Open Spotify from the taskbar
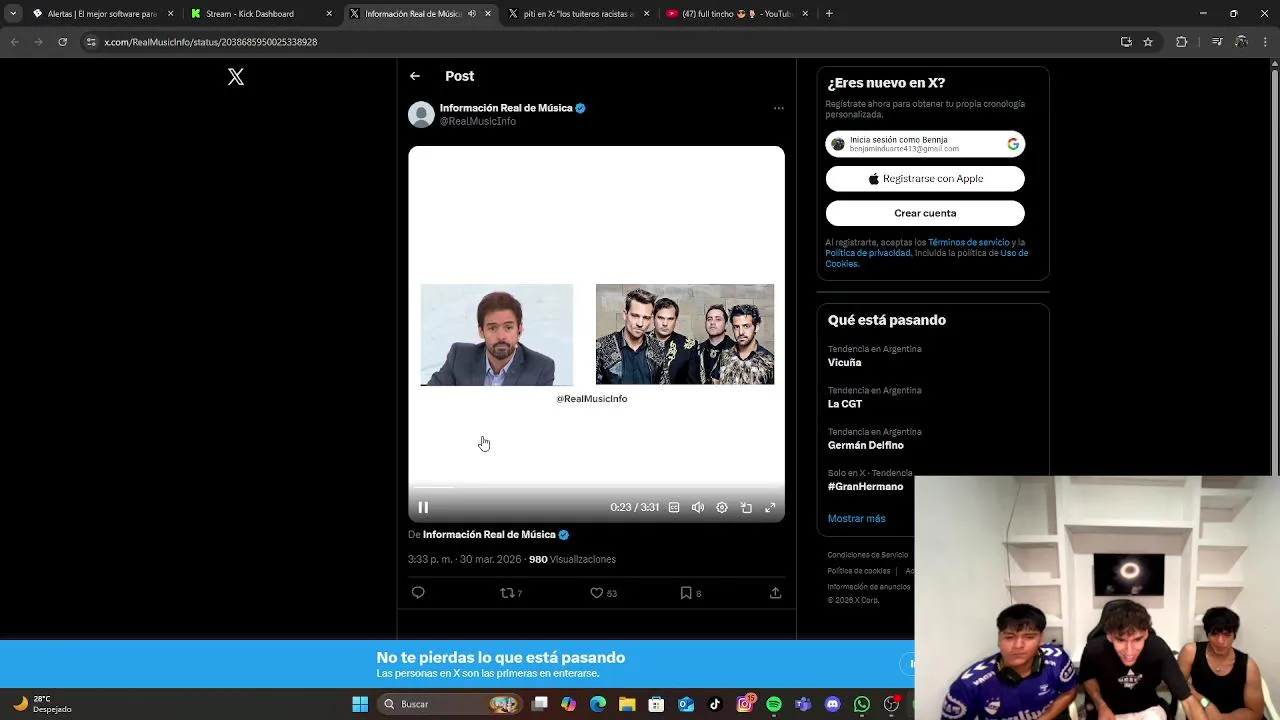Screen dimensions: 1280x720 774,704
